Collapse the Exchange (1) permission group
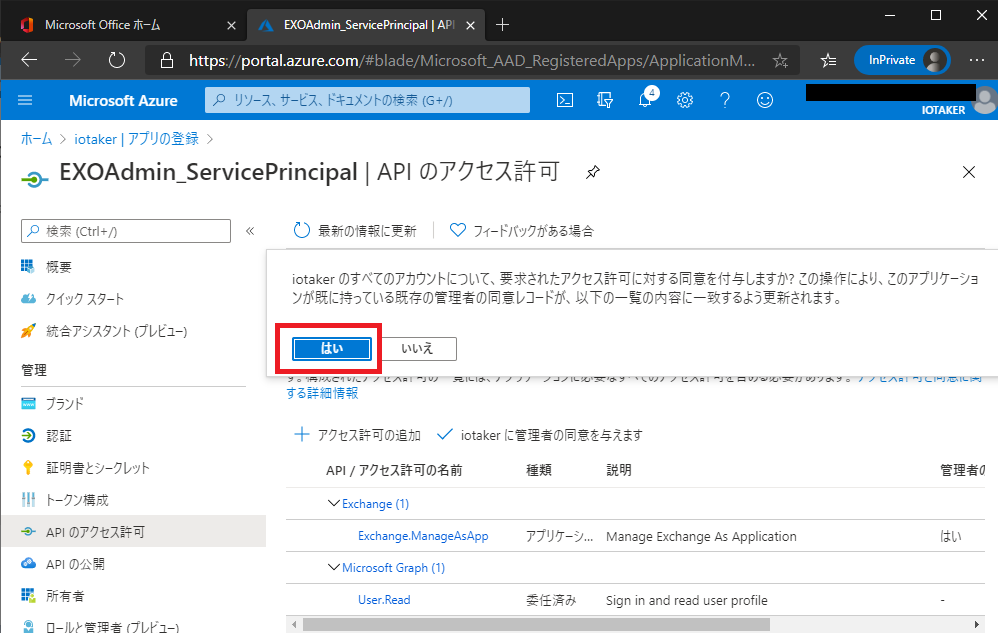The width and height of the screenshot is (998, 633). (334, 504)
